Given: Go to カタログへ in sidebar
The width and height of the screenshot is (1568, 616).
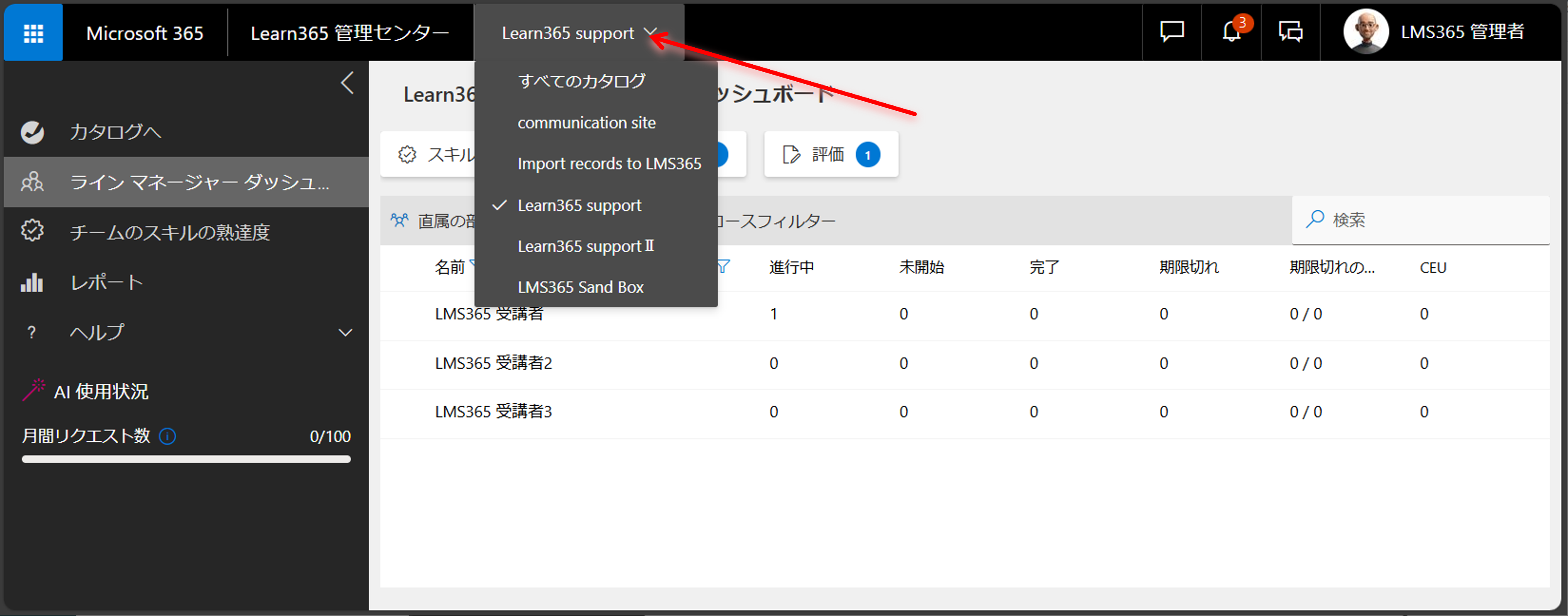Looking at the screenshot, I should (186, 132).
